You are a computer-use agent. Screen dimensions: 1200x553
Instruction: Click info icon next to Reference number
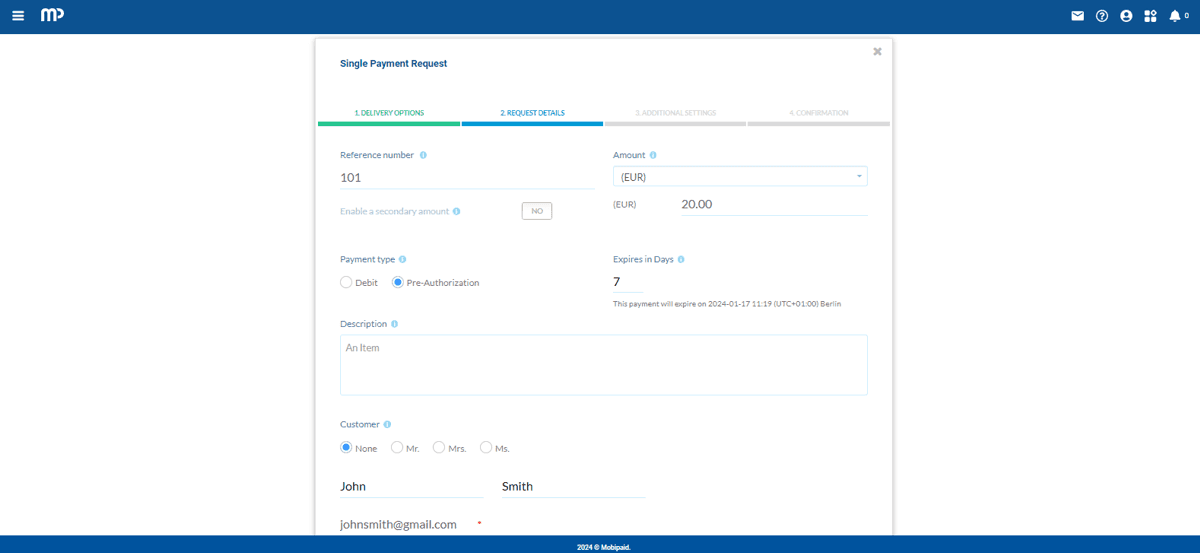423,155
